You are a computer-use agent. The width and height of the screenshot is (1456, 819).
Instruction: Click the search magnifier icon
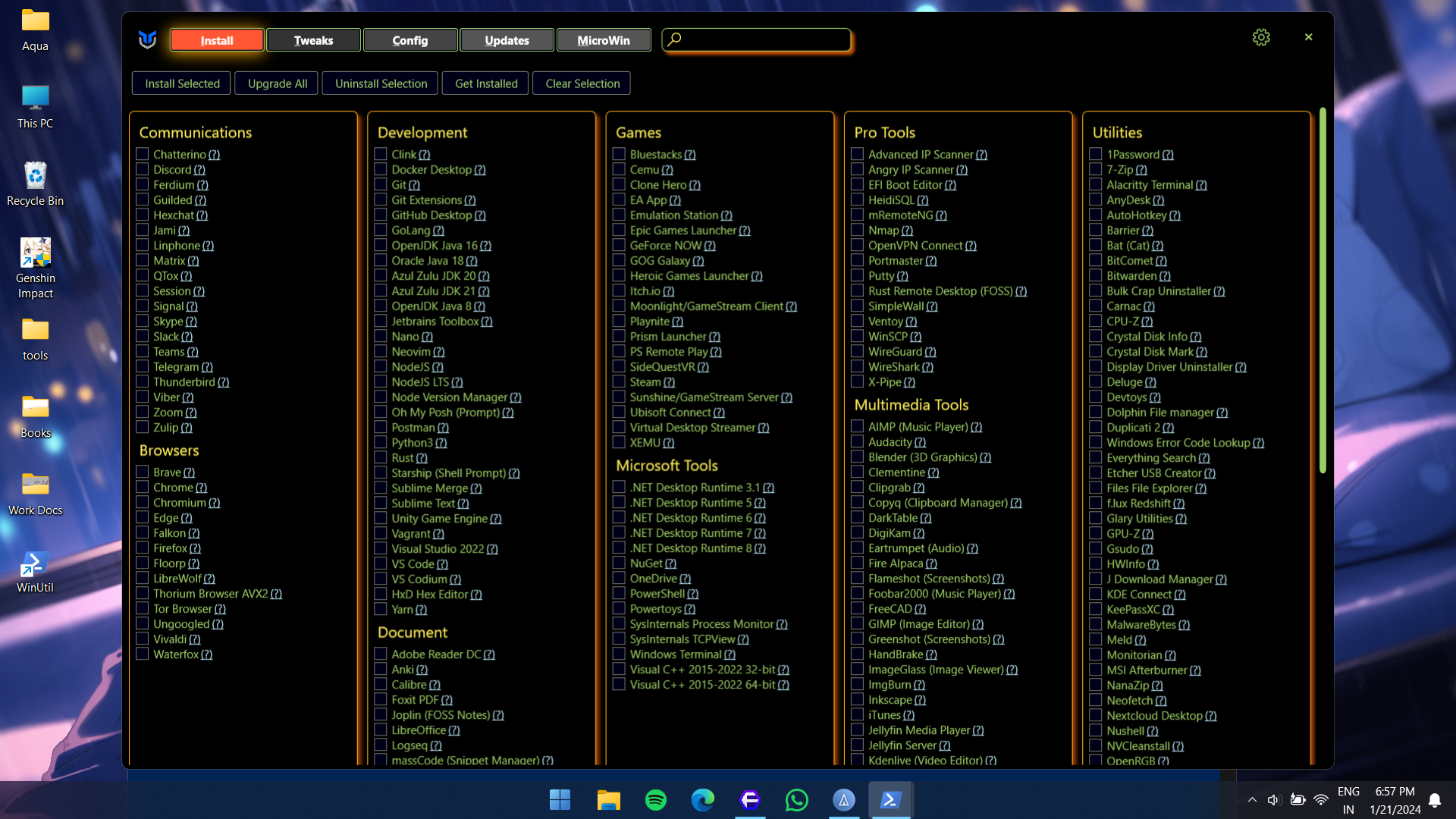click(x=674, y=39)
